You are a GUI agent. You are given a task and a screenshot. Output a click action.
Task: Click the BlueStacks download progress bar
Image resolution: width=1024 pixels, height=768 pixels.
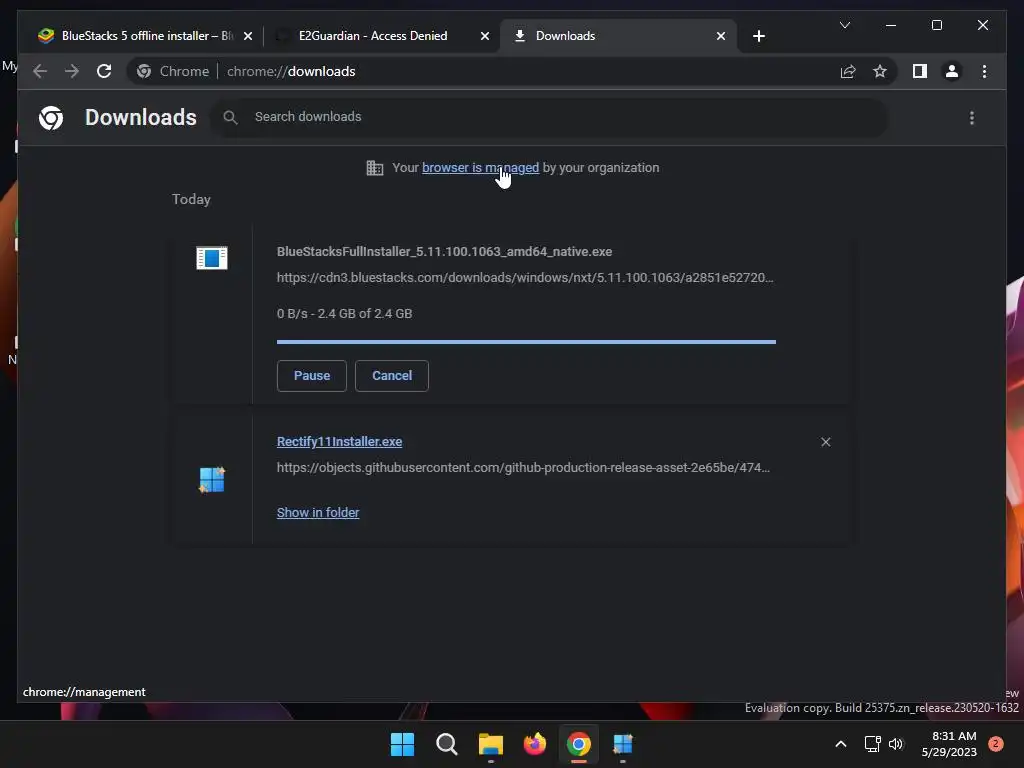click(526, 342)
